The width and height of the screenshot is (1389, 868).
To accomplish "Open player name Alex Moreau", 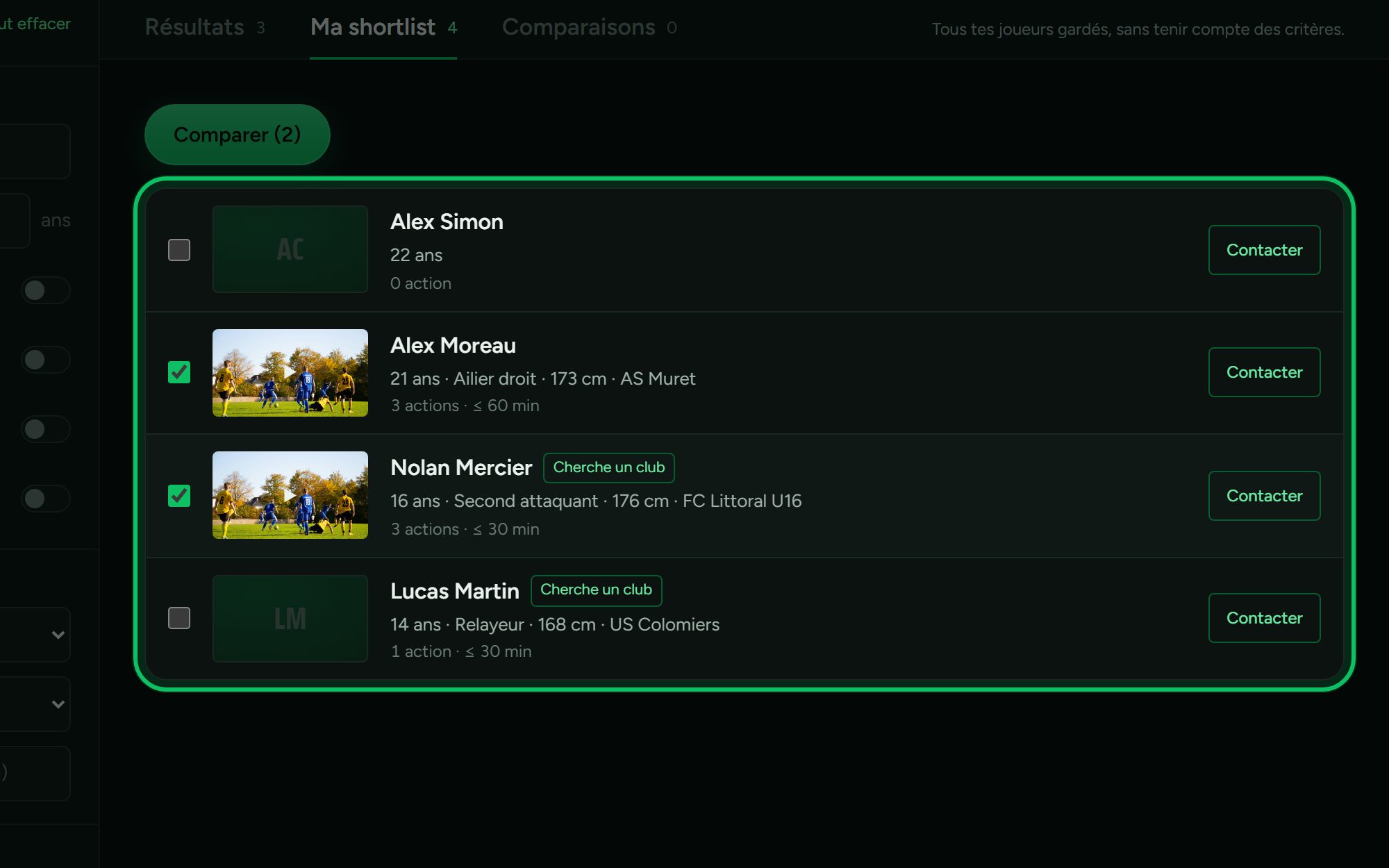I will click(453, 345).
